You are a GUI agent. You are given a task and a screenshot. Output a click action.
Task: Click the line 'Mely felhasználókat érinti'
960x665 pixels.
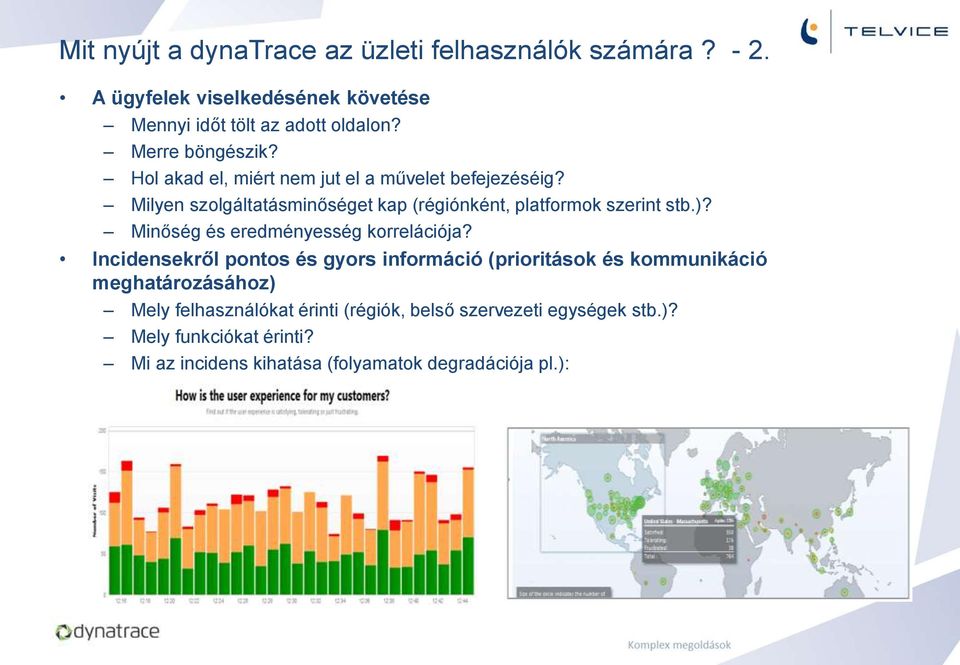click(404, 310)
